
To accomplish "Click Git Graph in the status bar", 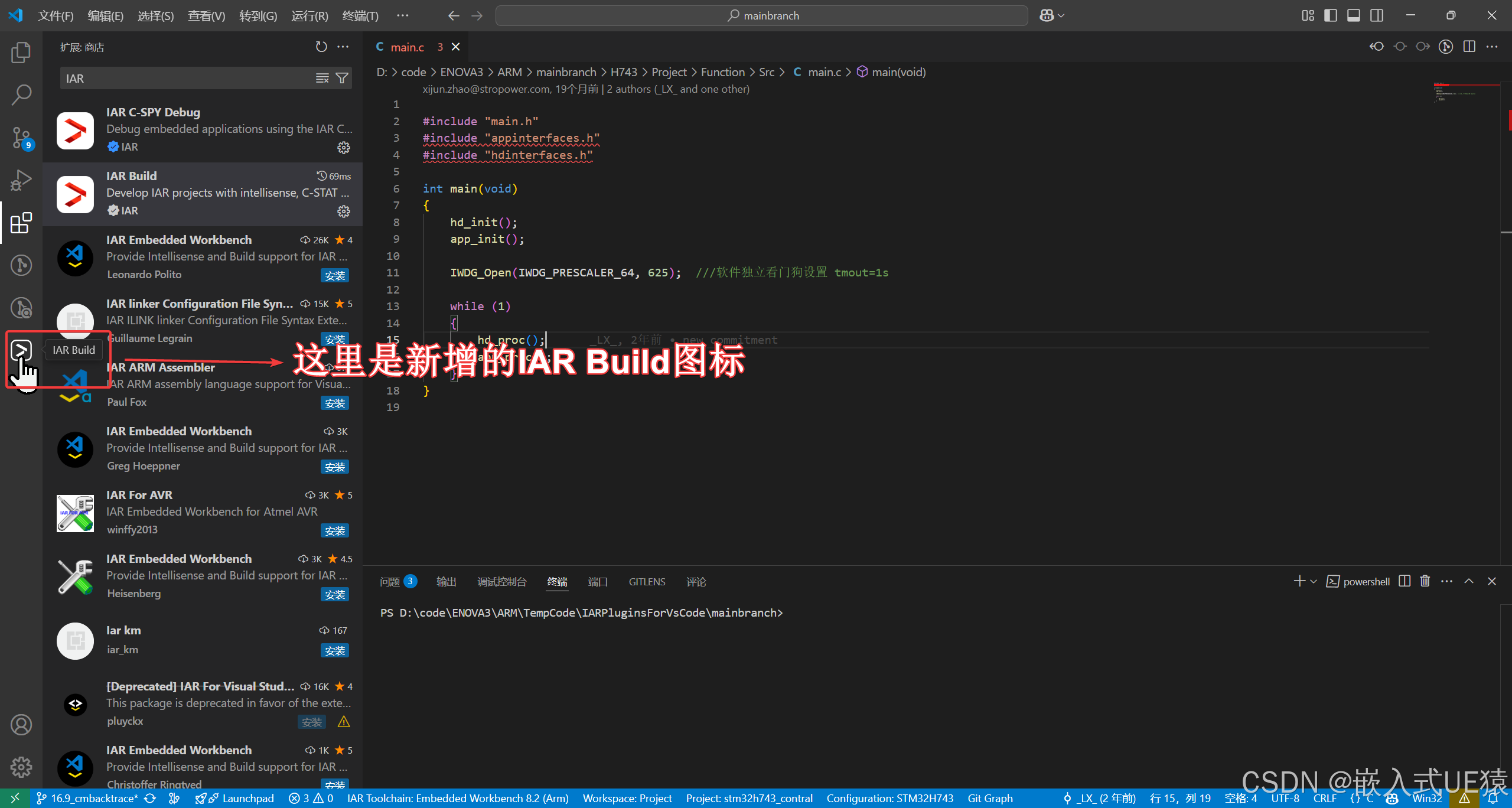I will (x=990, y=798).
